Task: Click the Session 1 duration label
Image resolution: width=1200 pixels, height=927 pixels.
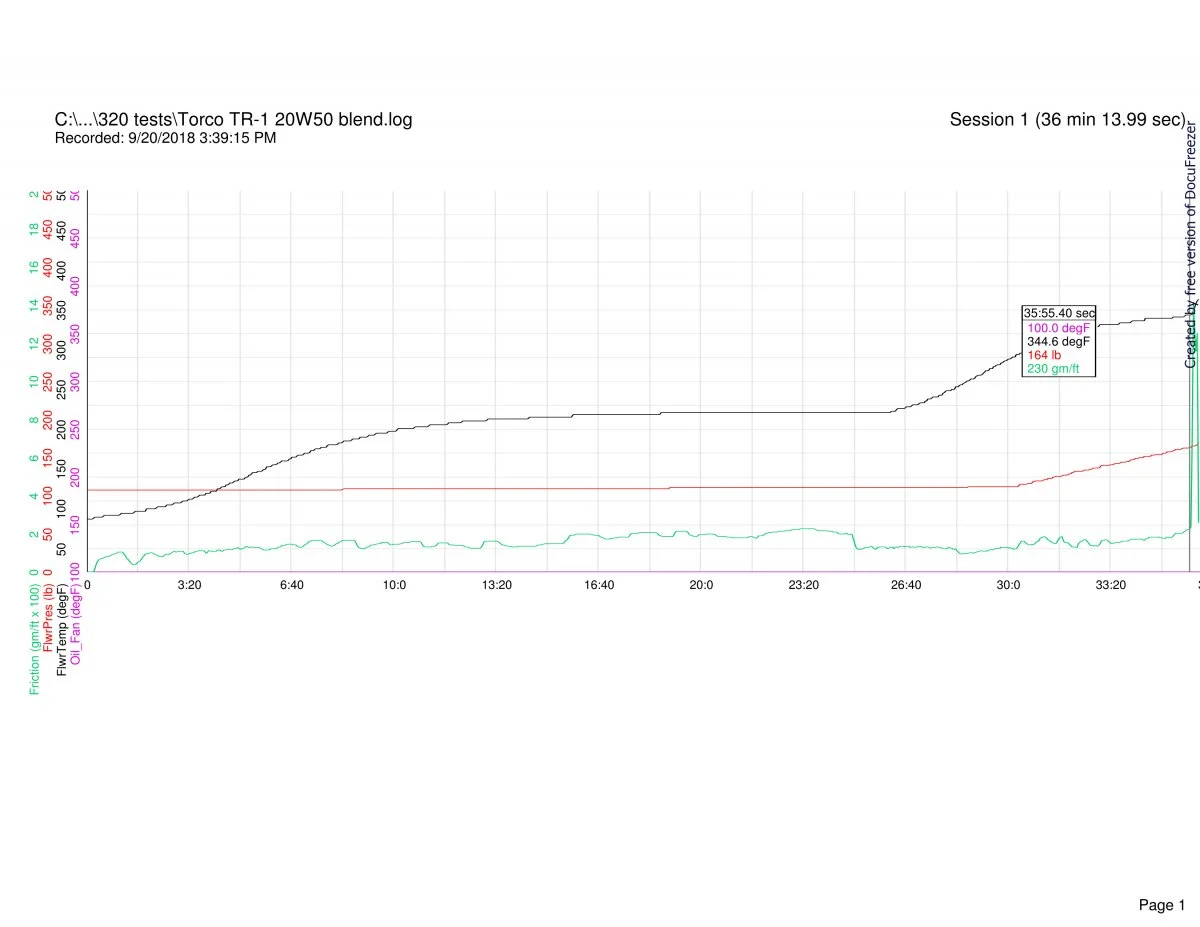Action: pos(1067,120)
